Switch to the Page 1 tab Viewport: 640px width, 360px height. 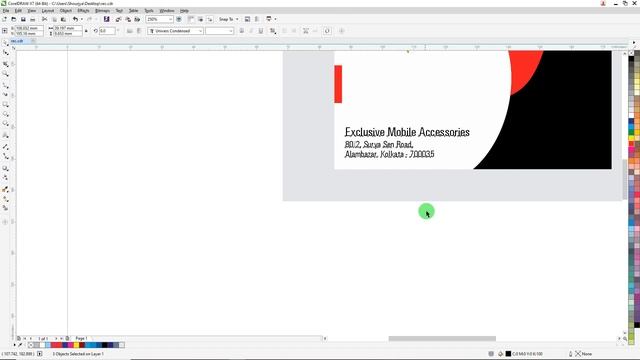[x=81, y=338]
